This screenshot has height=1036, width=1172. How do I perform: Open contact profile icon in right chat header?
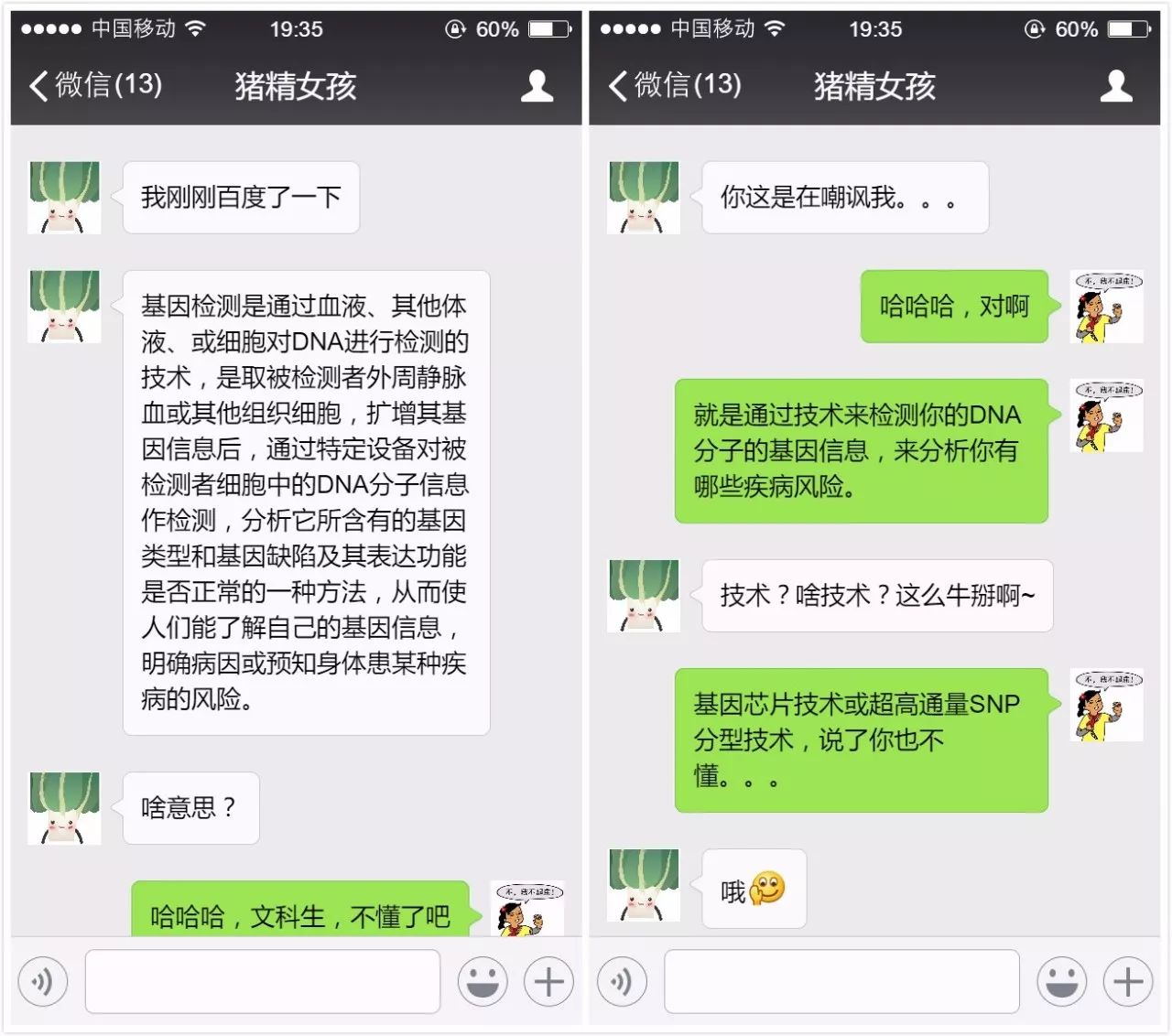(x=1116, y=86)
